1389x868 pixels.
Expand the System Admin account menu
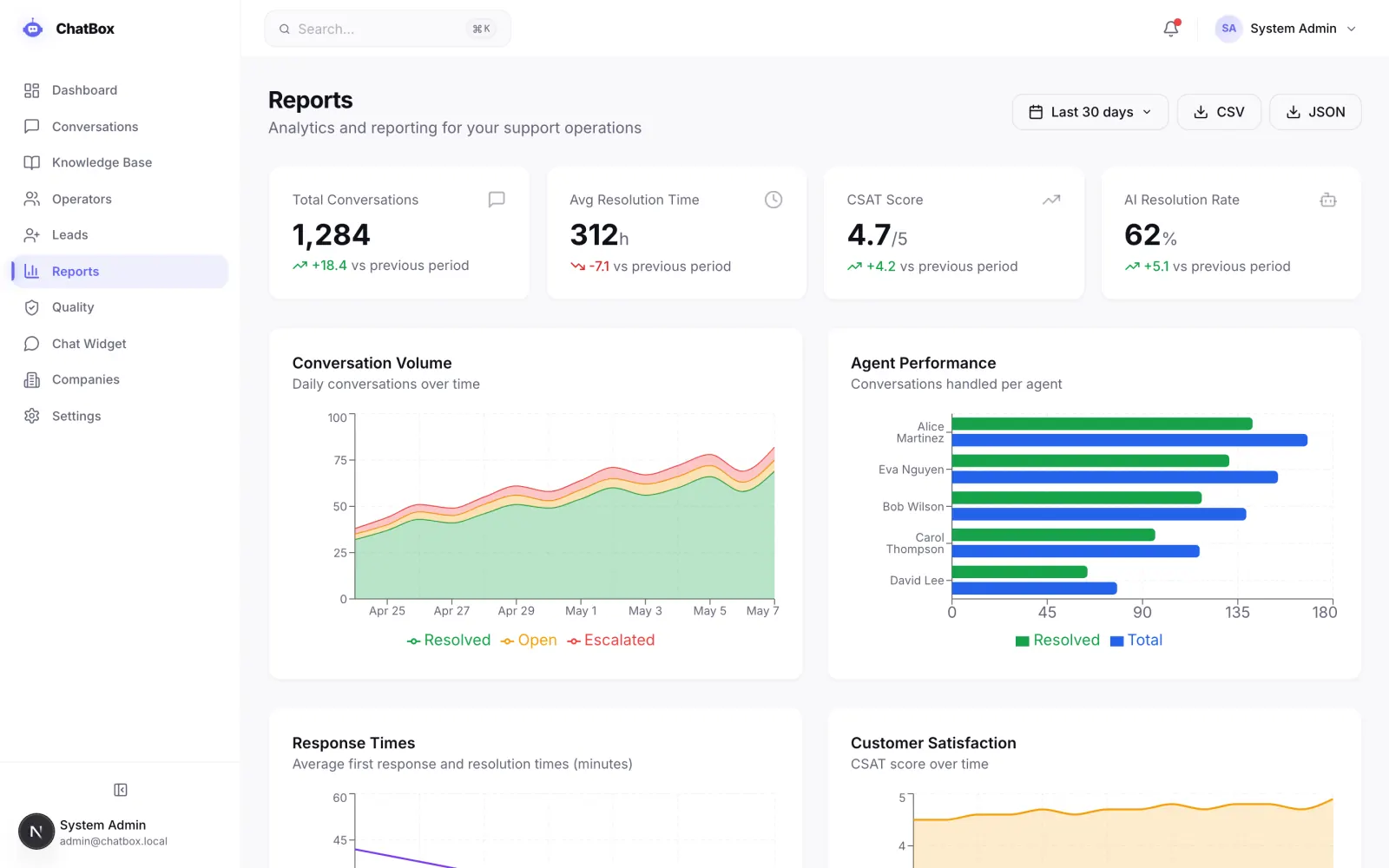click(1287, 29)
